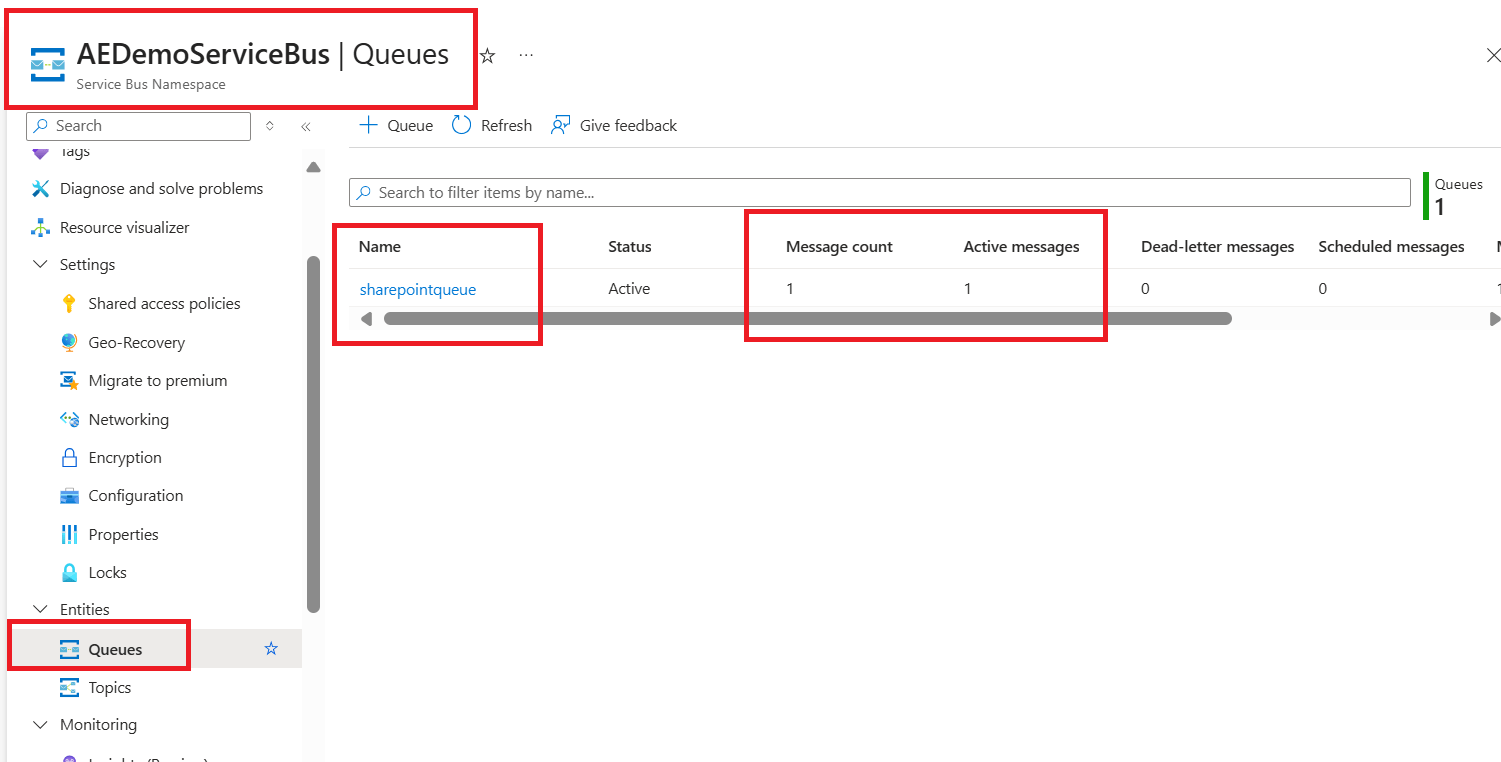Toggle sidebar expand/collapse all sections control
1501x762 pixels.
[270, 126]
